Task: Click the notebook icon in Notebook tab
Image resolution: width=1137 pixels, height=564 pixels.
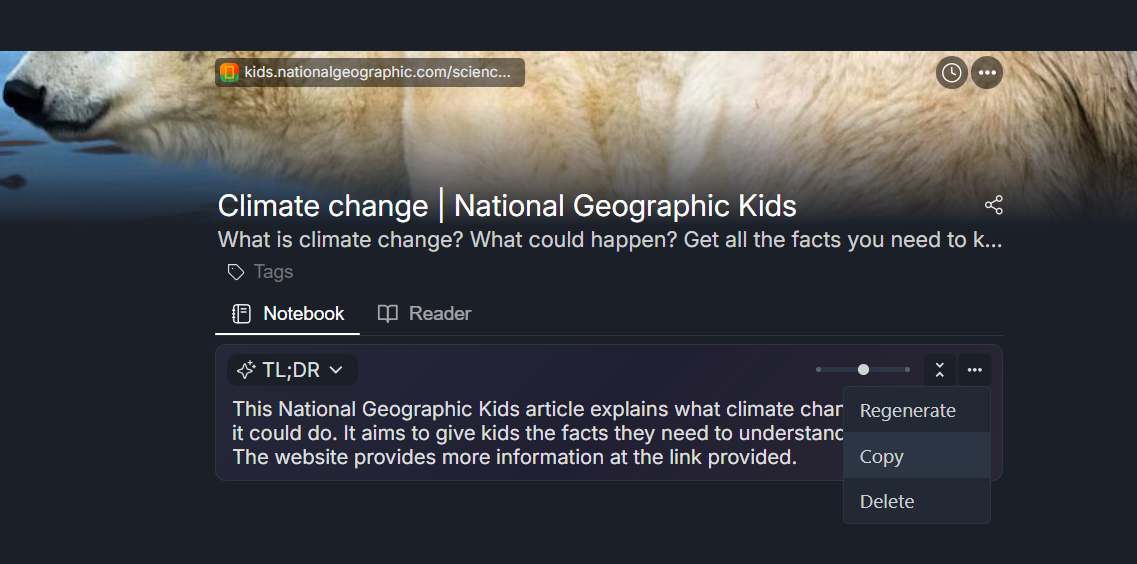Action: (241, 314)
